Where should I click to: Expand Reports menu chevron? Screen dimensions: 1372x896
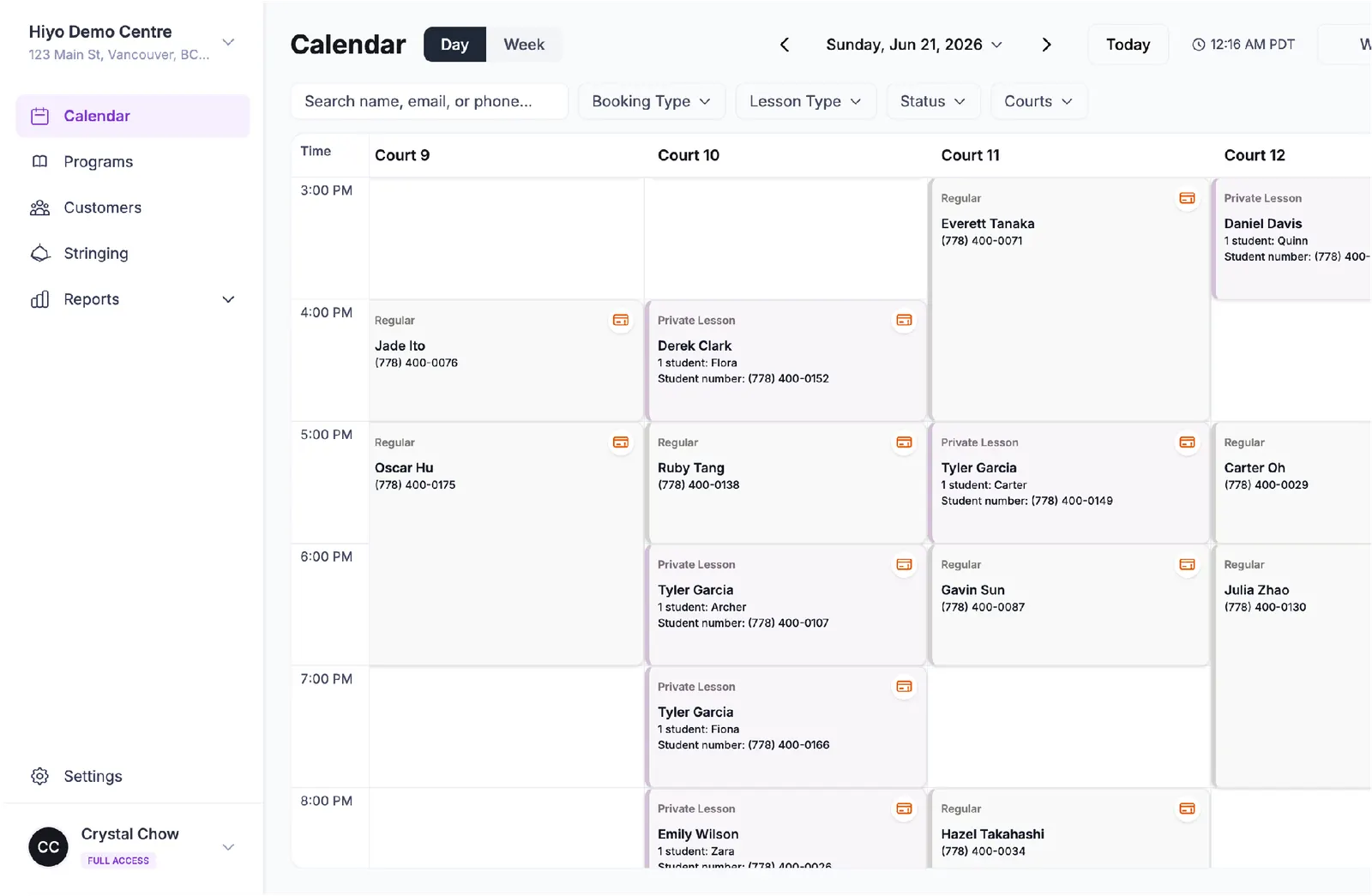click(x=228, y=299)
